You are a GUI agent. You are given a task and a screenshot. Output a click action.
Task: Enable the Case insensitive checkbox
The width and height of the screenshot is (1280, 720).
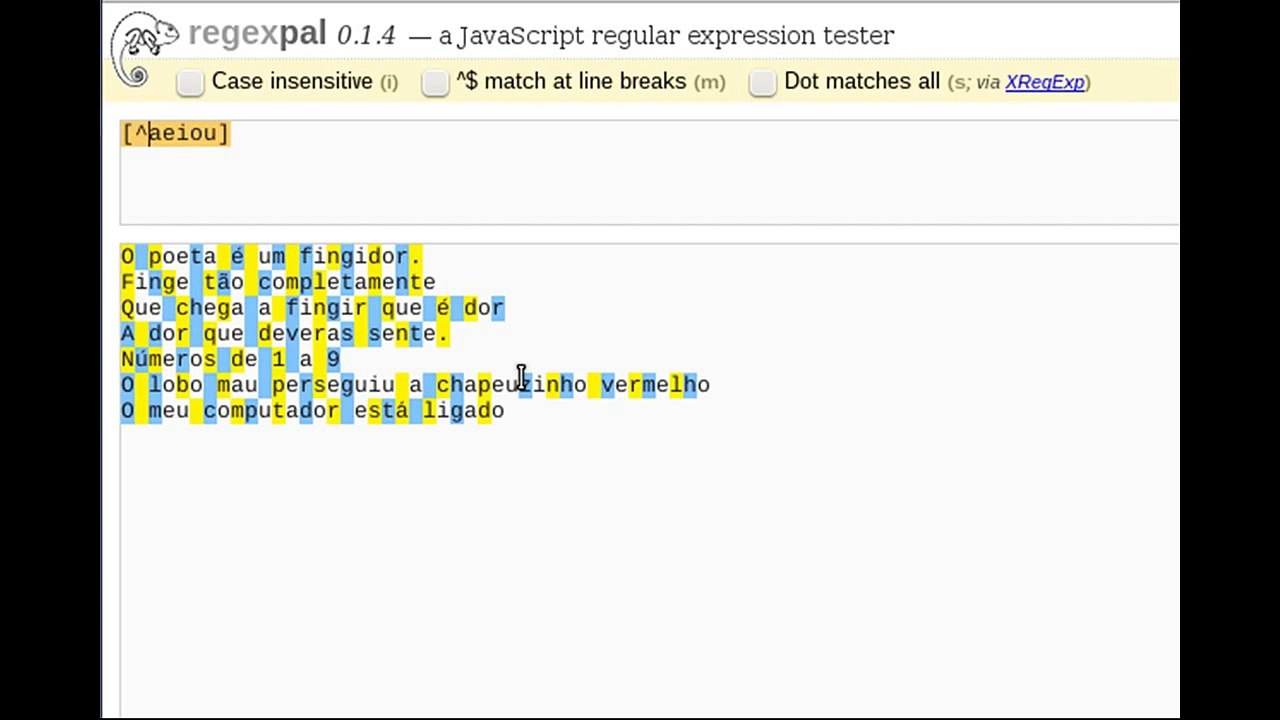pyautogui.click(x=190, y=82)
